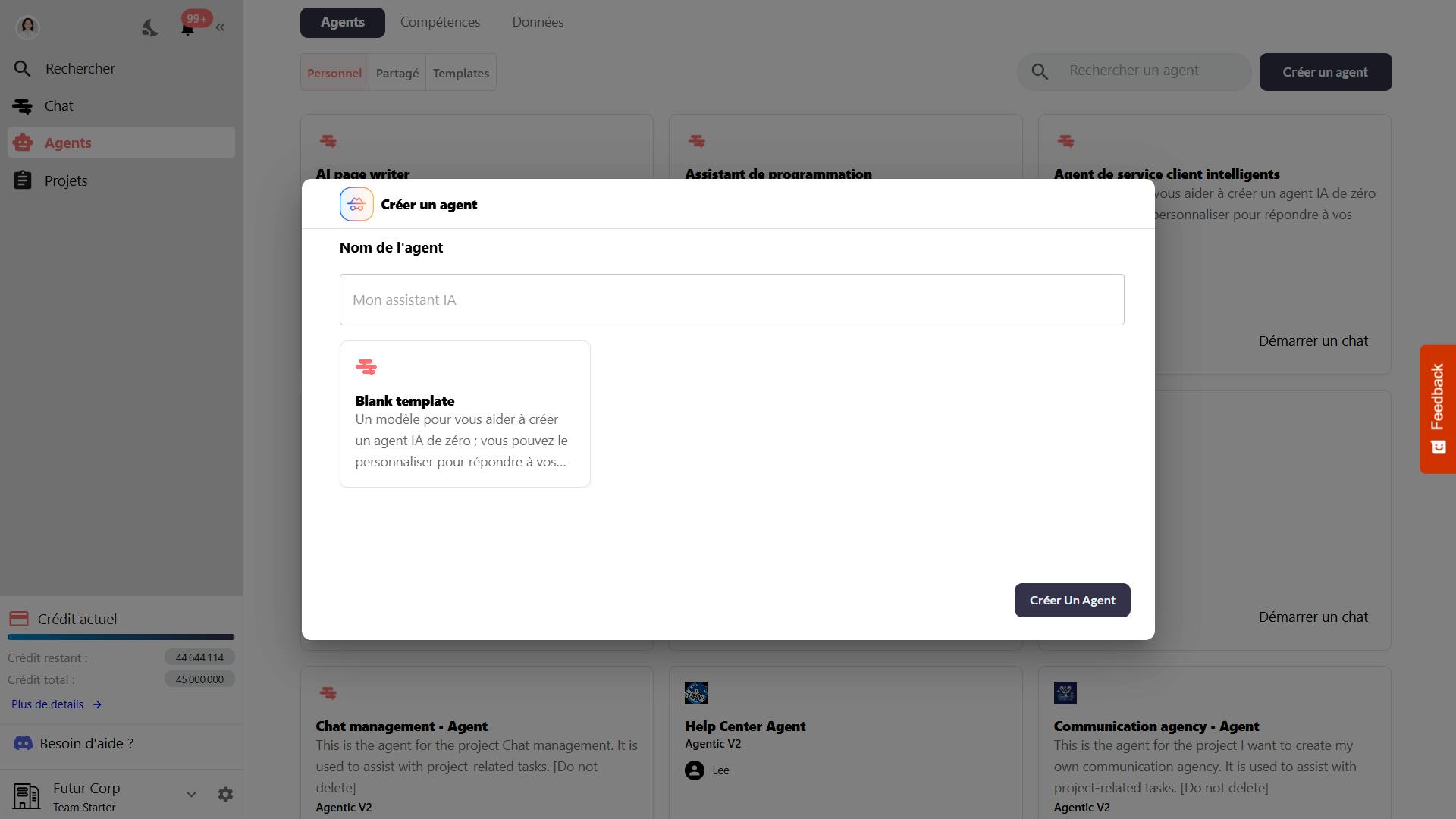The image size is (1456, 819).
Task: Select the Blank template card
Action: pyautogui.click(x=465, y=414)
